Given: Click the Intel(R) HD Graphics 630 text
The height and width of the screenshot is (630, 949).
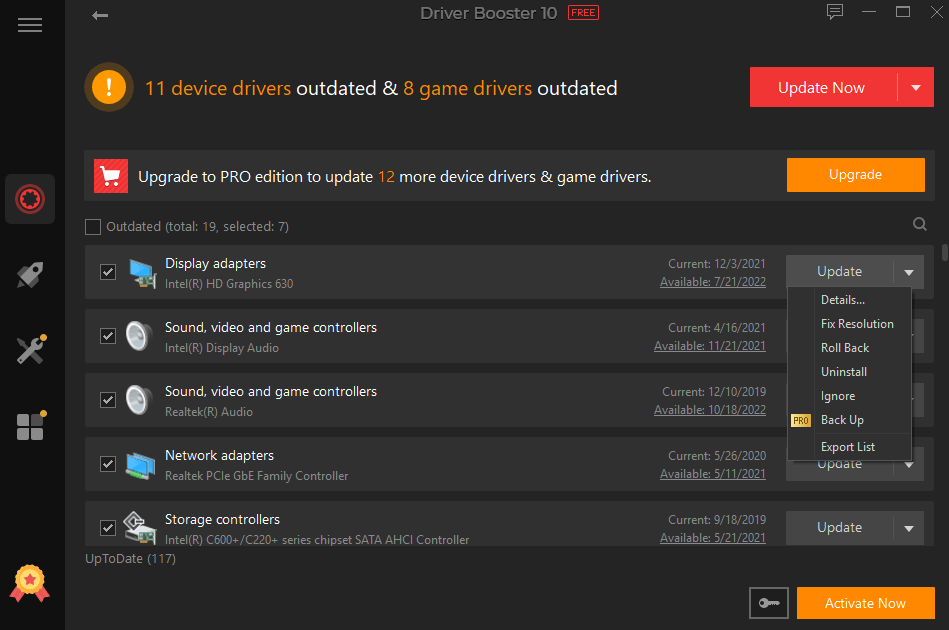Looking at the screenshot, I should [x=229, y=284].
